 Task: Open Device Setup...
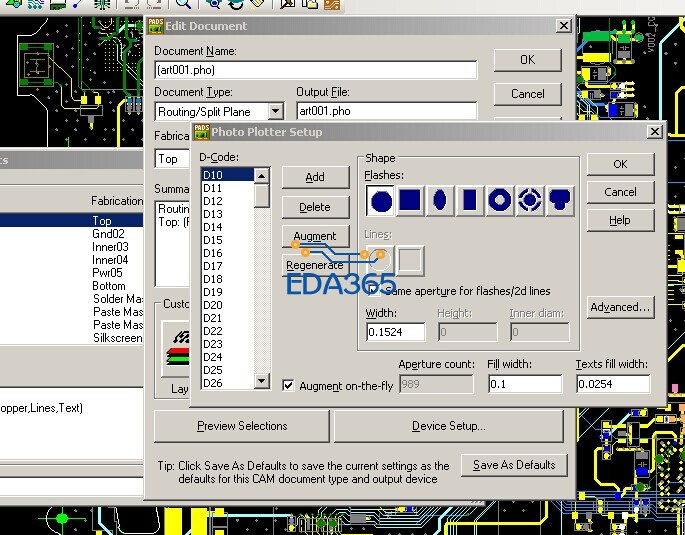449,426
